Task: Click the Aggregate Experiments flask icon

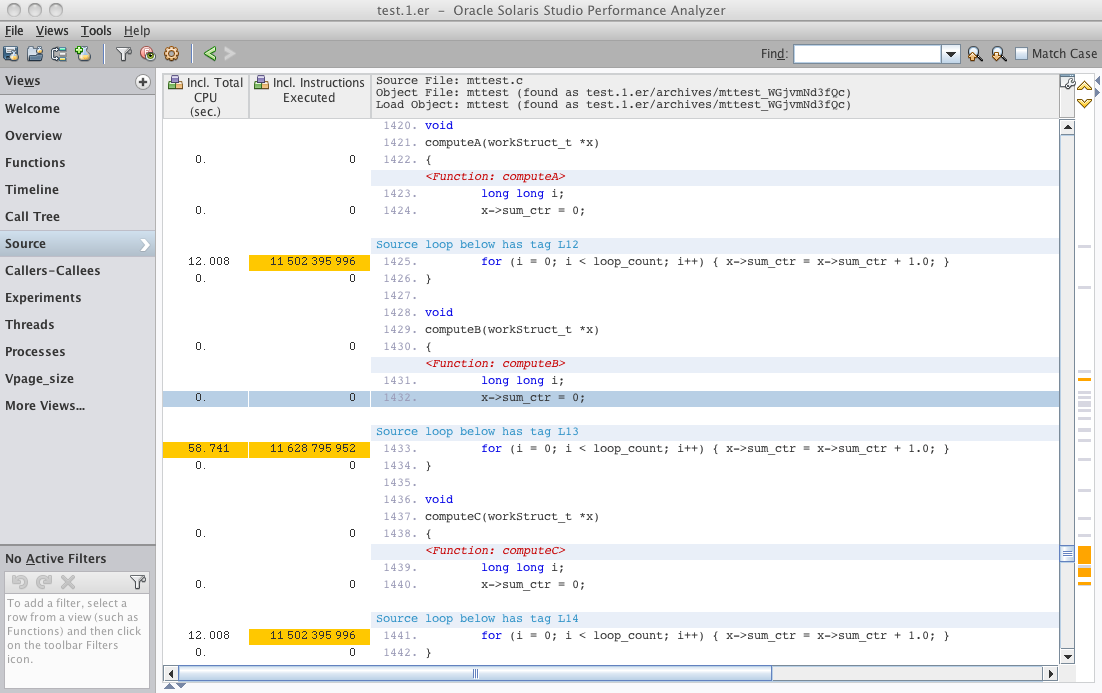Action: coord(83,54)
